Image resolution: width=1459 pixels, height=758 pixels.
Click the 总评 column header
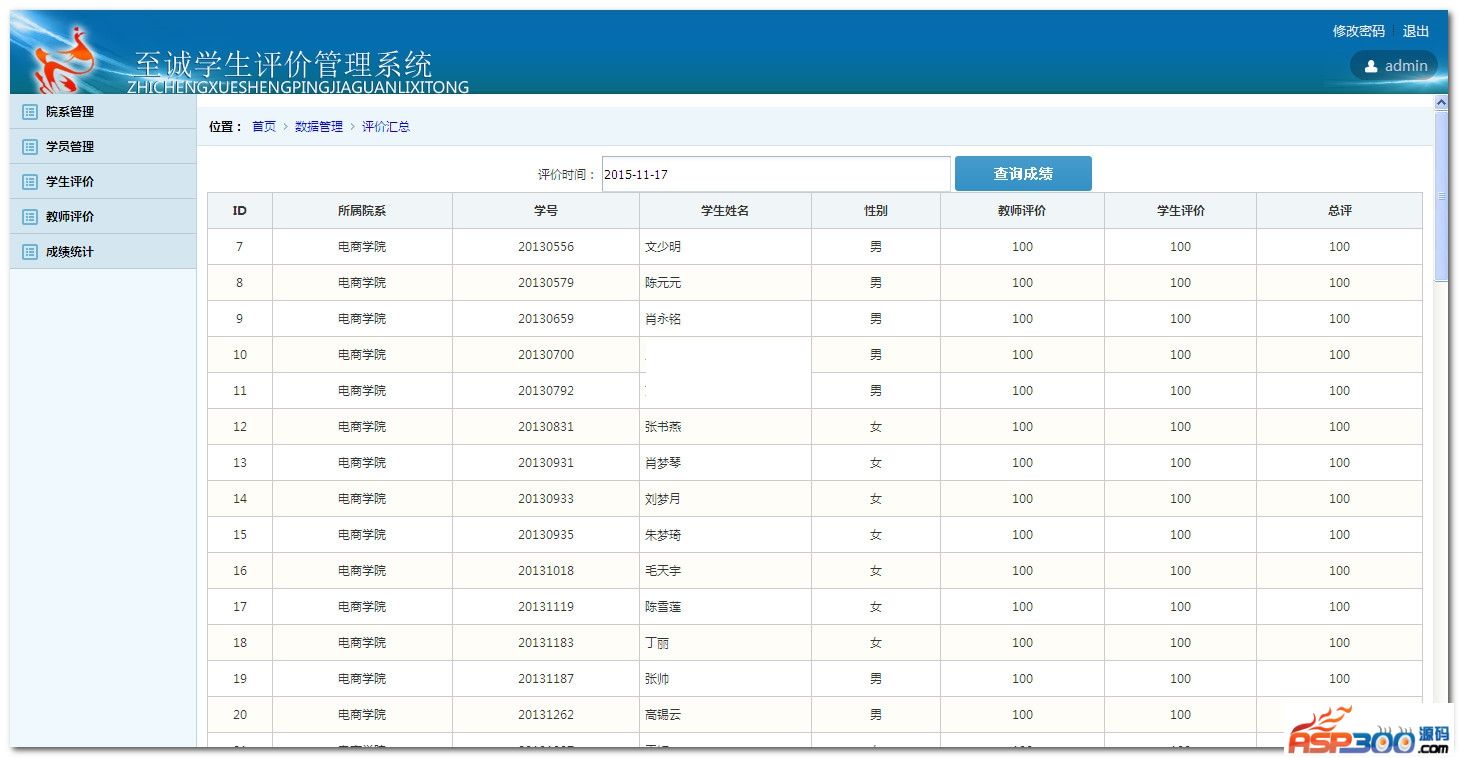[1339, 211]
